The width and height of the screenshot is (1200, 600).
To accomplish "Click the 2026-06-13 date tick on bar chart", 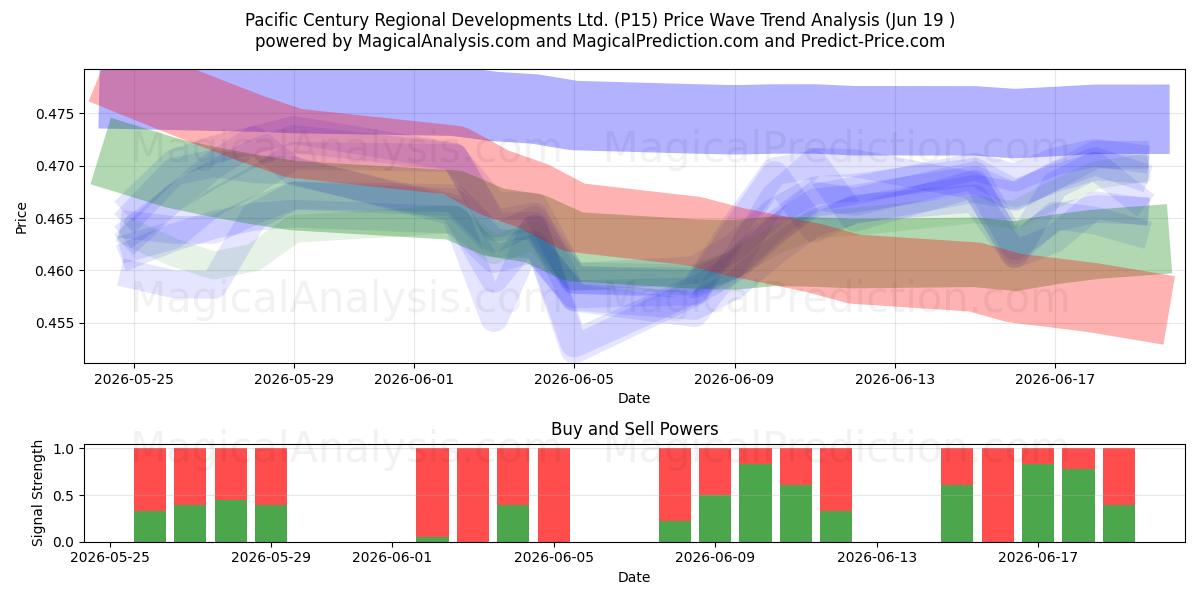I will click(x=876, y=558).
